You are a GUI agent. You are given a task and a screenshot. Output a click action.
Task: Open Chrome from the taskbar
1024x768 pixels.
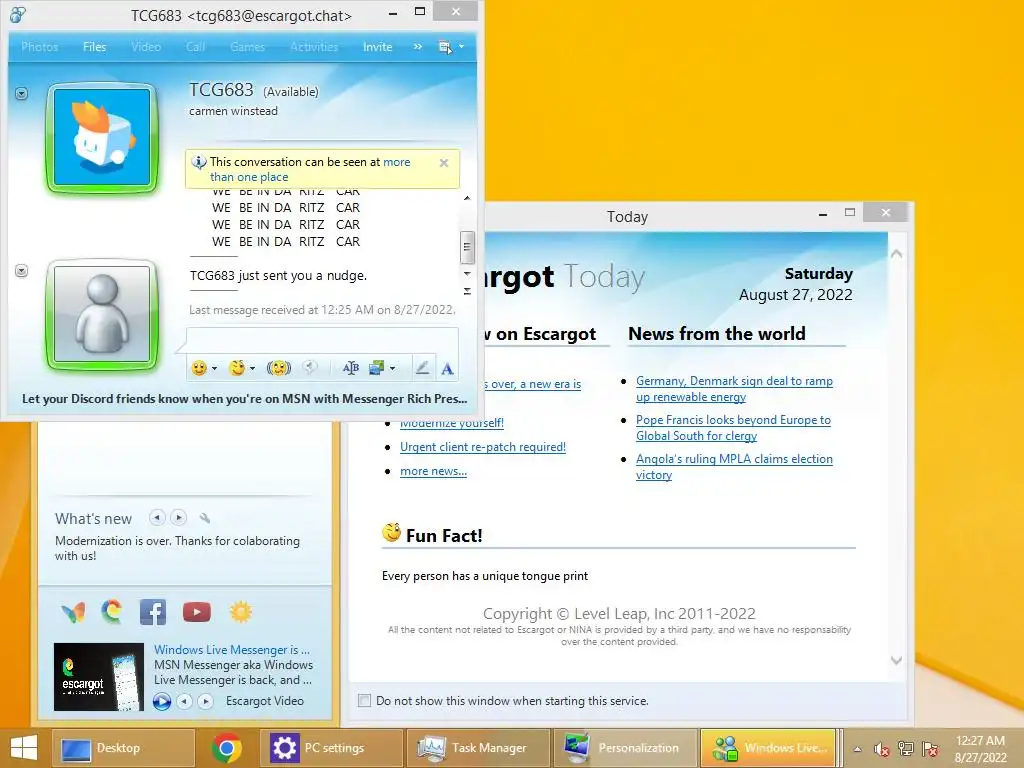(226, 748)
